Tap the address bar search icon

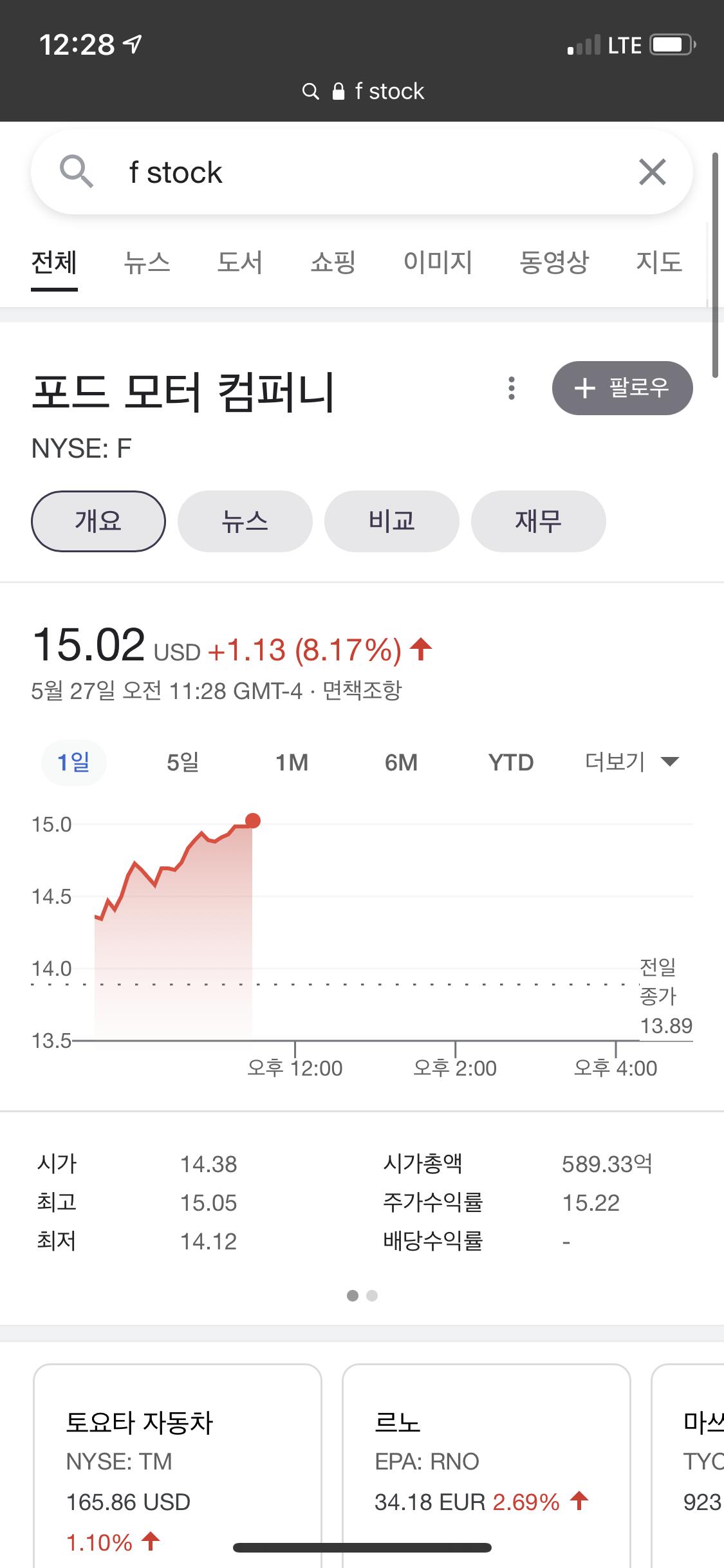[311, 91]
